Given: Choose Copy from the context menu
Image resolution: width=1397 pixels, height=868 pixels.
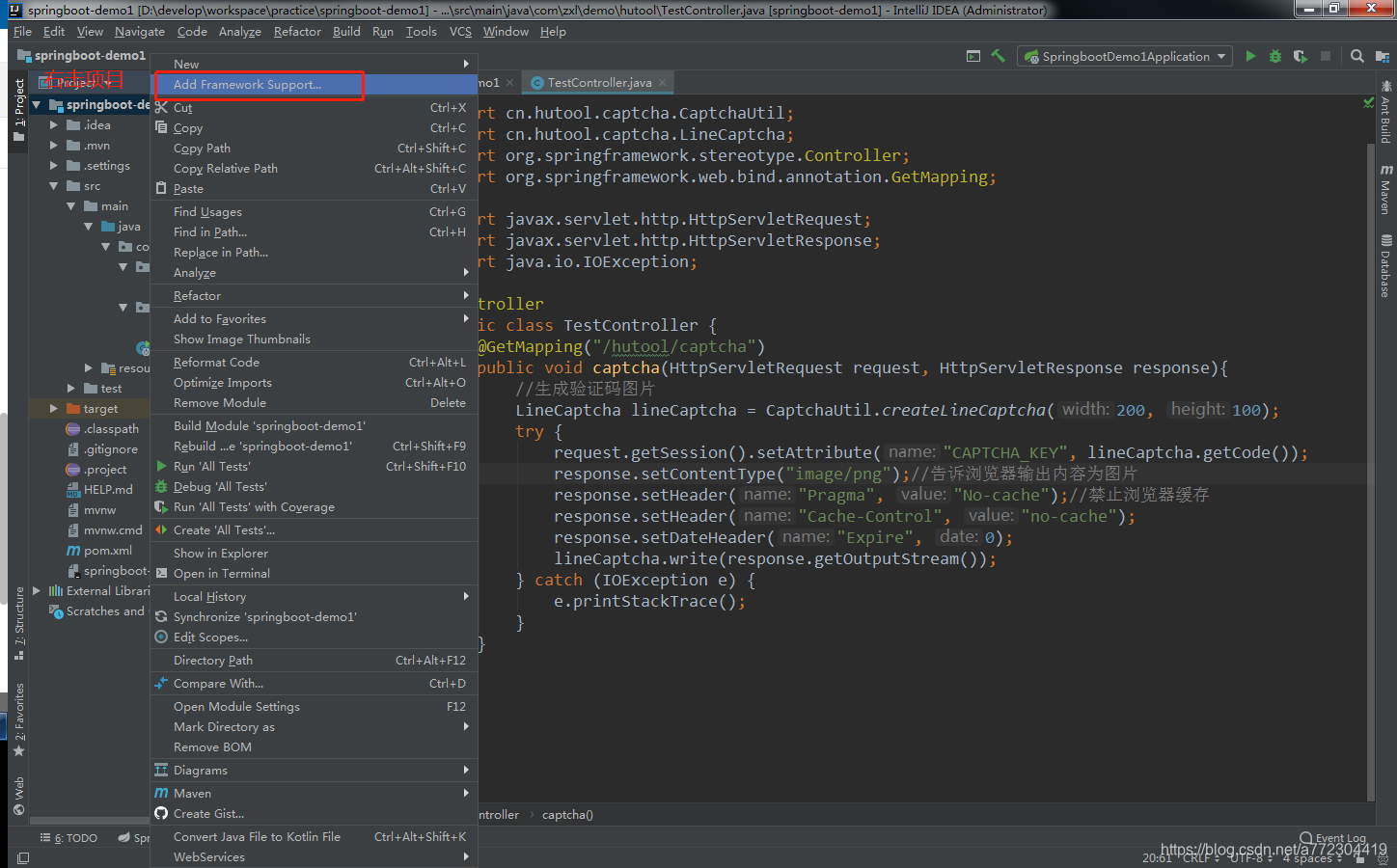Looking at the screenshot, I should point(314,128).
